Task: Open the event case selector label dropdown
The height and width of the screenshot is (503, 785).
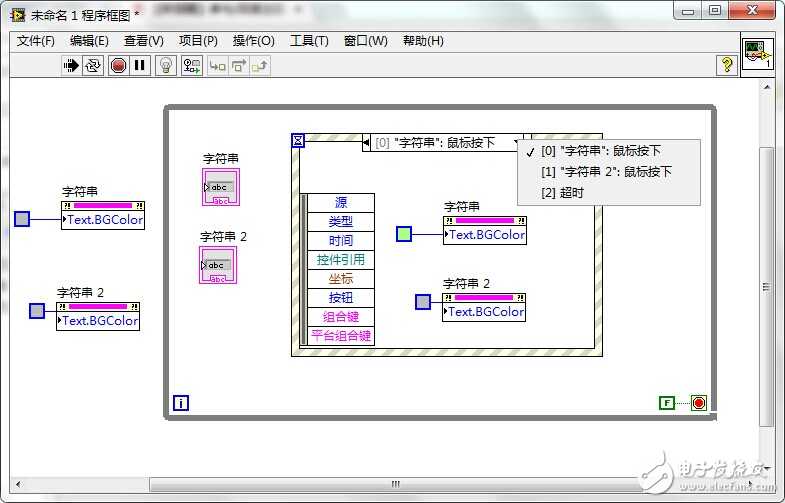Action: (x=446, y=143)
